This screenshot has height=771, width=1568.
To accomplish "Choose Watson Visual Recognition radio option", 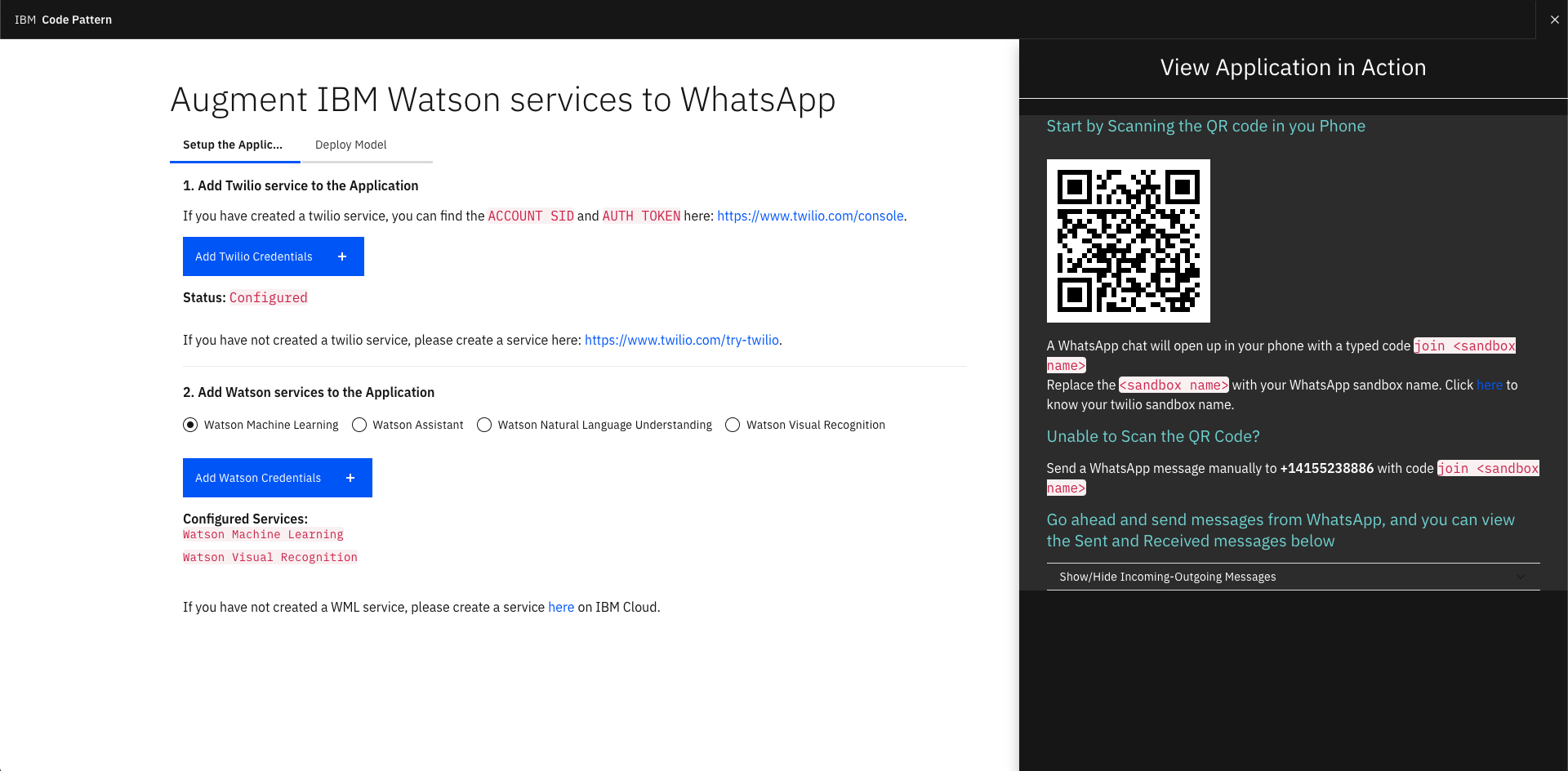I will (x=733, y=425).
